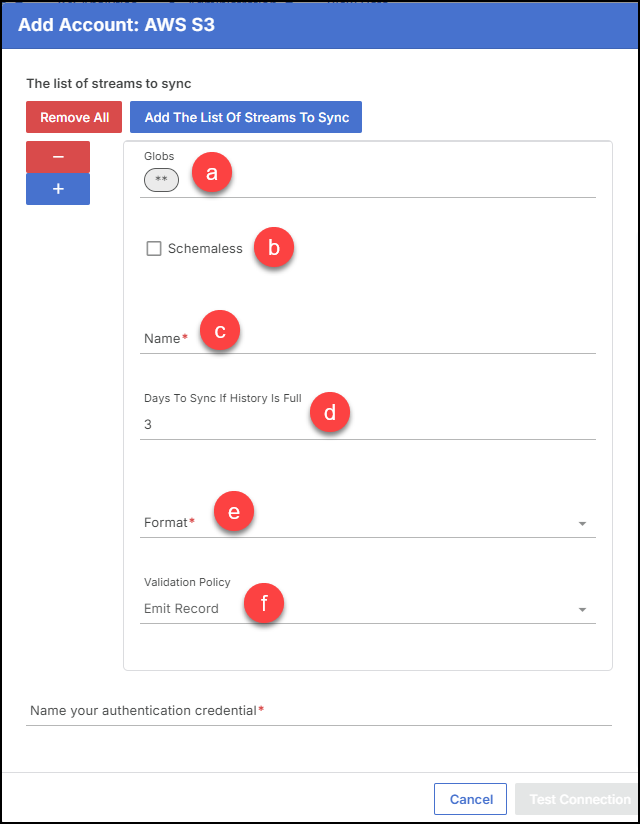Enable the Schemaless checkbox
The image size is (640, 824).
click(154, 249)
